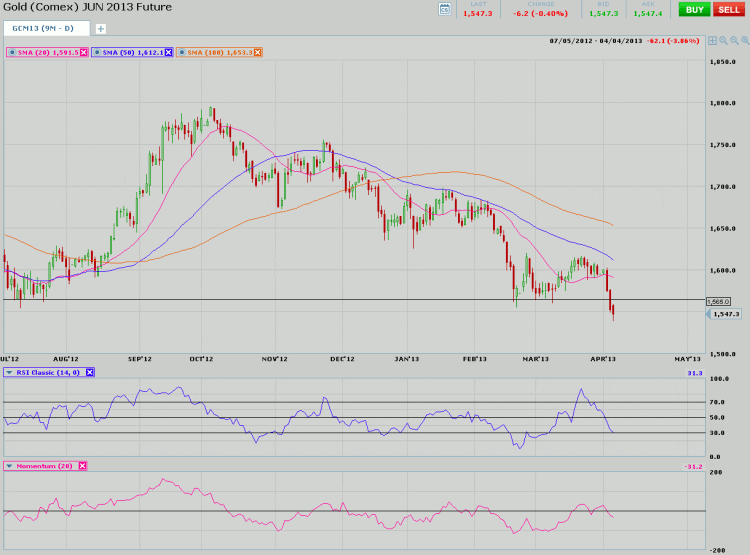Image resolution: width=750 pixels, height=555 pixels.
Task: Toggle the SMA (20) visibility dot
Action: 11,52
